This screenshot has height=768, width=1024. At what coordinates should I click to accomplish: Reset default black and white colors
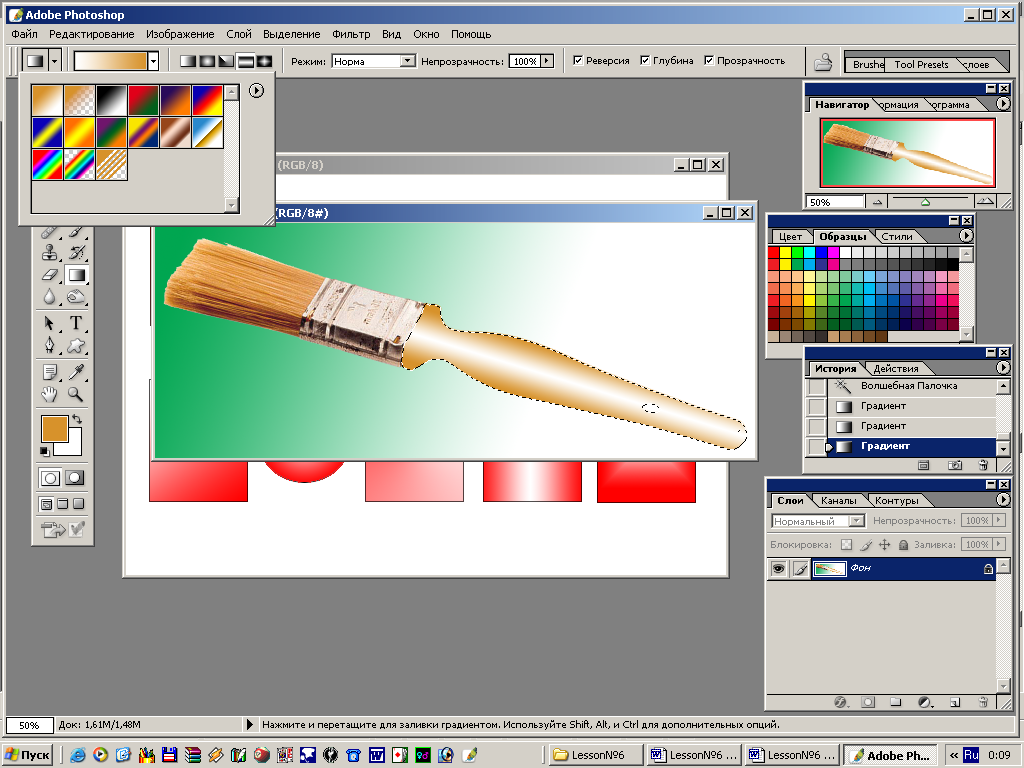tap(44, 451)
